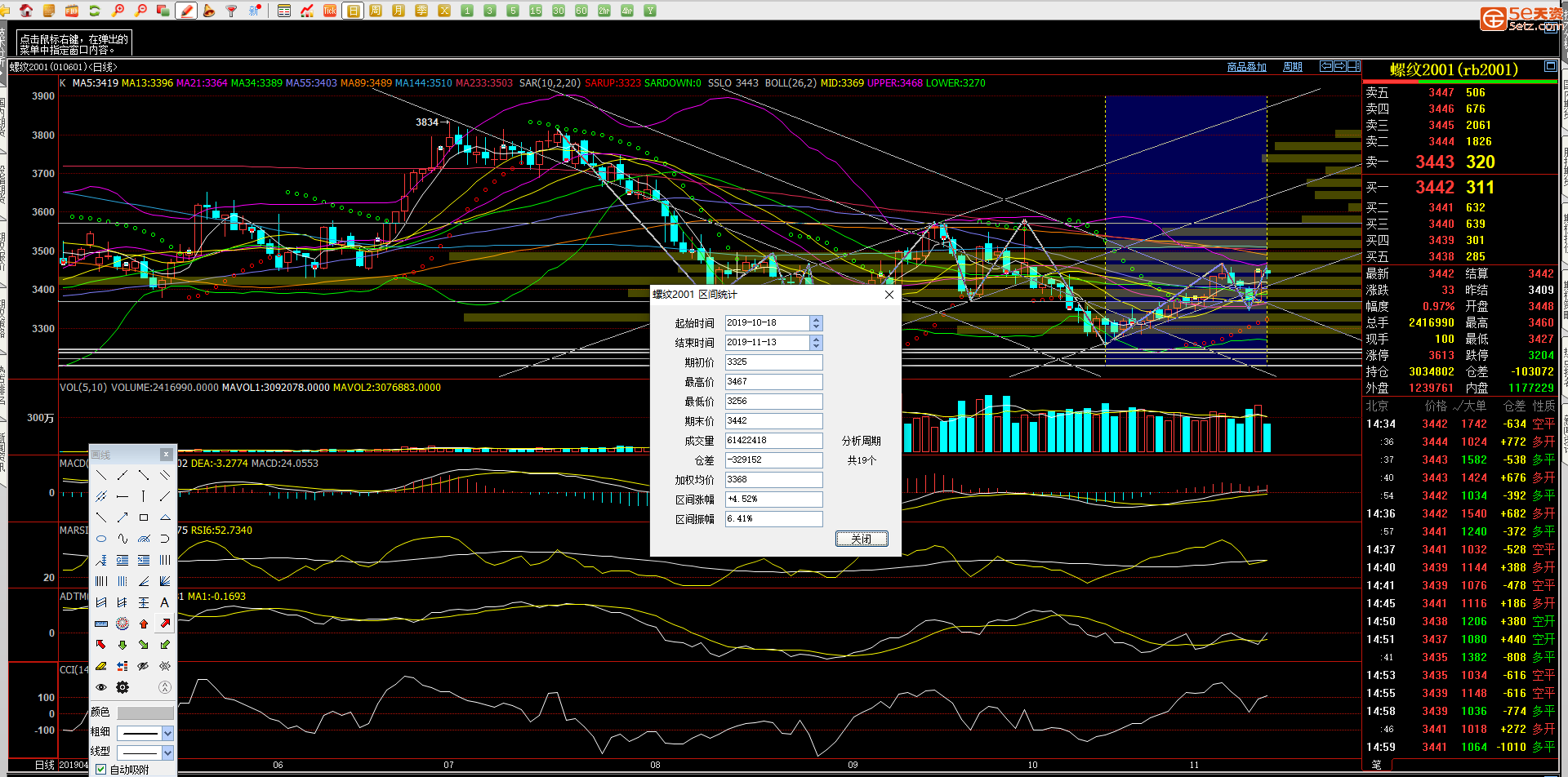Click the 关闭 button in the statistics dialog

tap(862, 539)
